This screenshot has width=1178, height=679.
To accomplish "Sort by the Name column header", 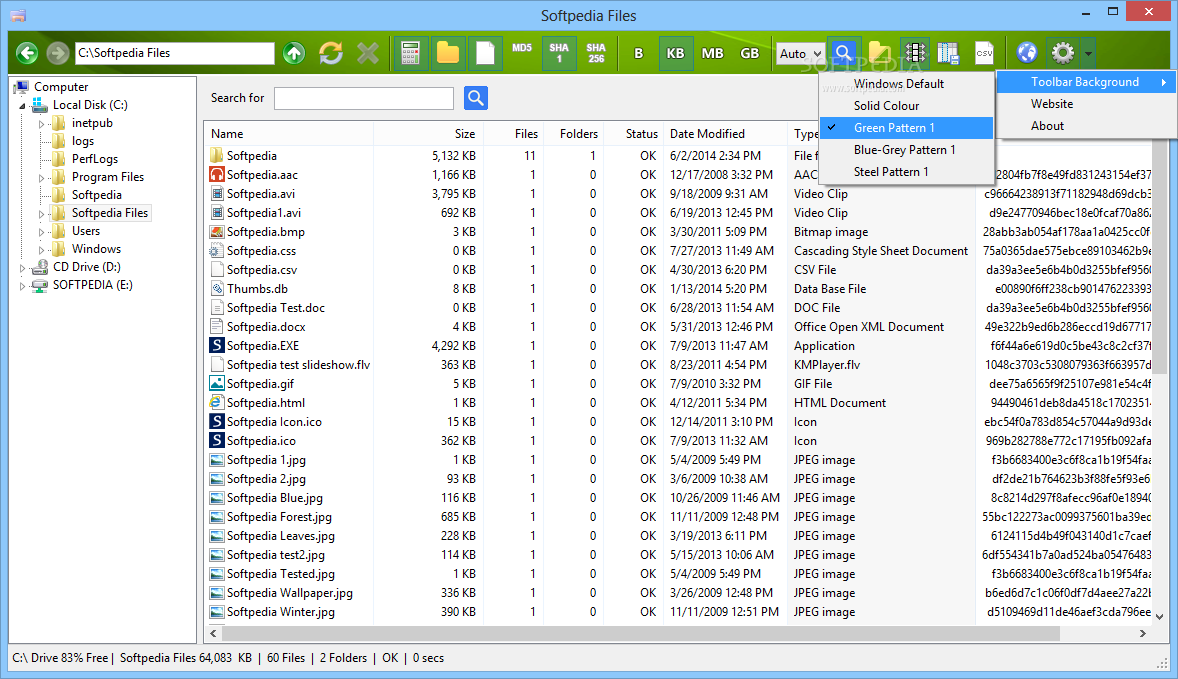I will 288,134.
